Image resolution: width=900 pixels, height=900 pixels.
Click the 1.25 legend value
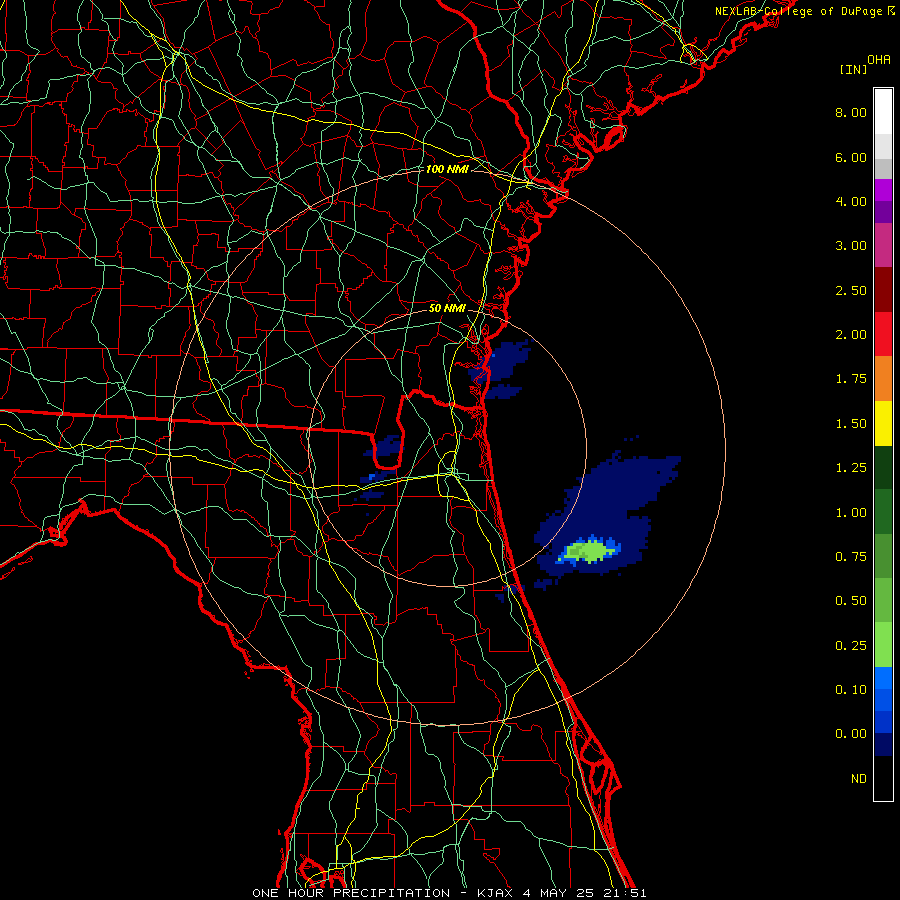pyautogui.click(x=851, y=468)
